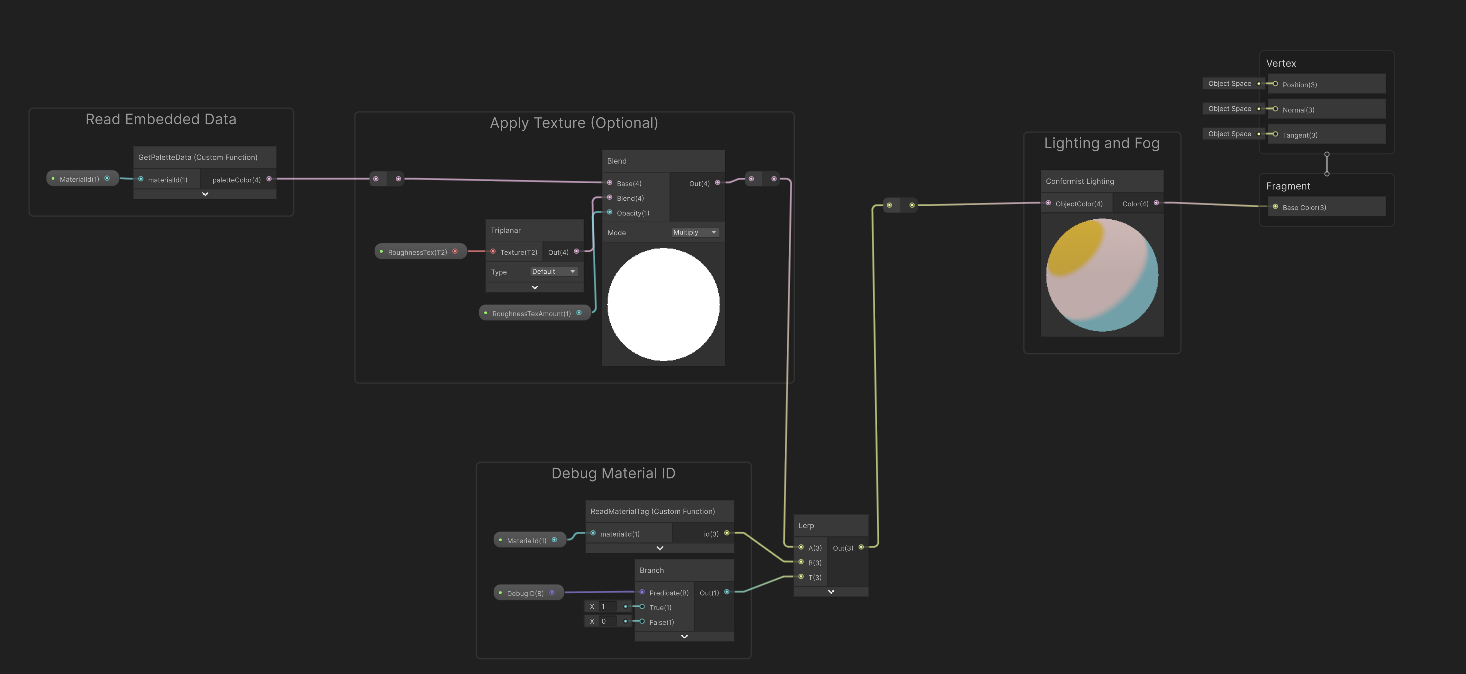Viewport: 1466px width, 674px height.
Task: Select the MaterialId property in Debug Material ID
Action: coord(531,540)
